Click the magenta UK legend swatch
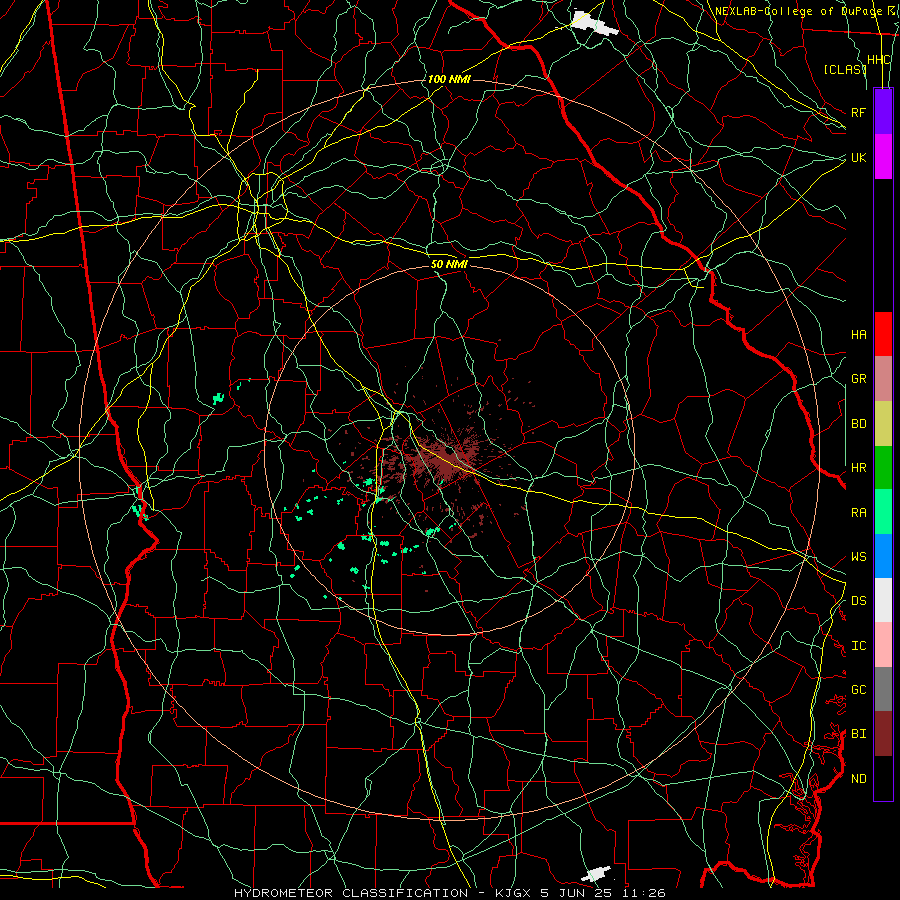The height and width of the screenshot is (900, 900). click(883, 157)
